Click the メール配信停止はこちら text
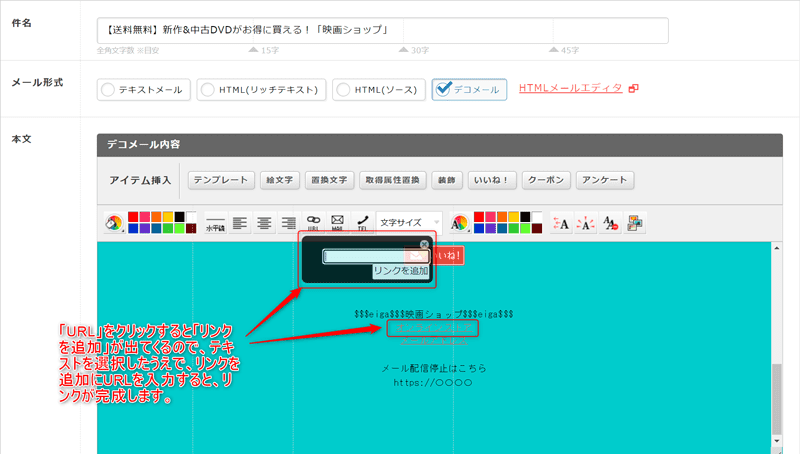The width and height of the screenshot is (800, 454). click(x=434, y=368)
